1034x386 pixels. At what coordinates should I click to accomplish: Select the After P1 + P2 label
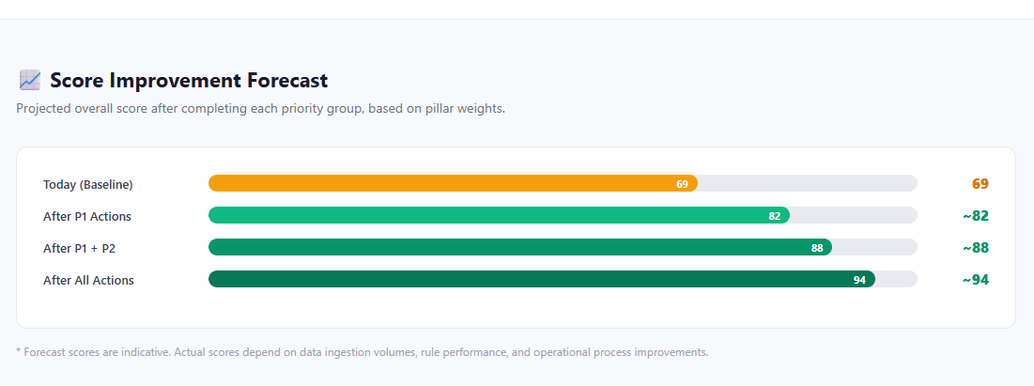[80, 249]
